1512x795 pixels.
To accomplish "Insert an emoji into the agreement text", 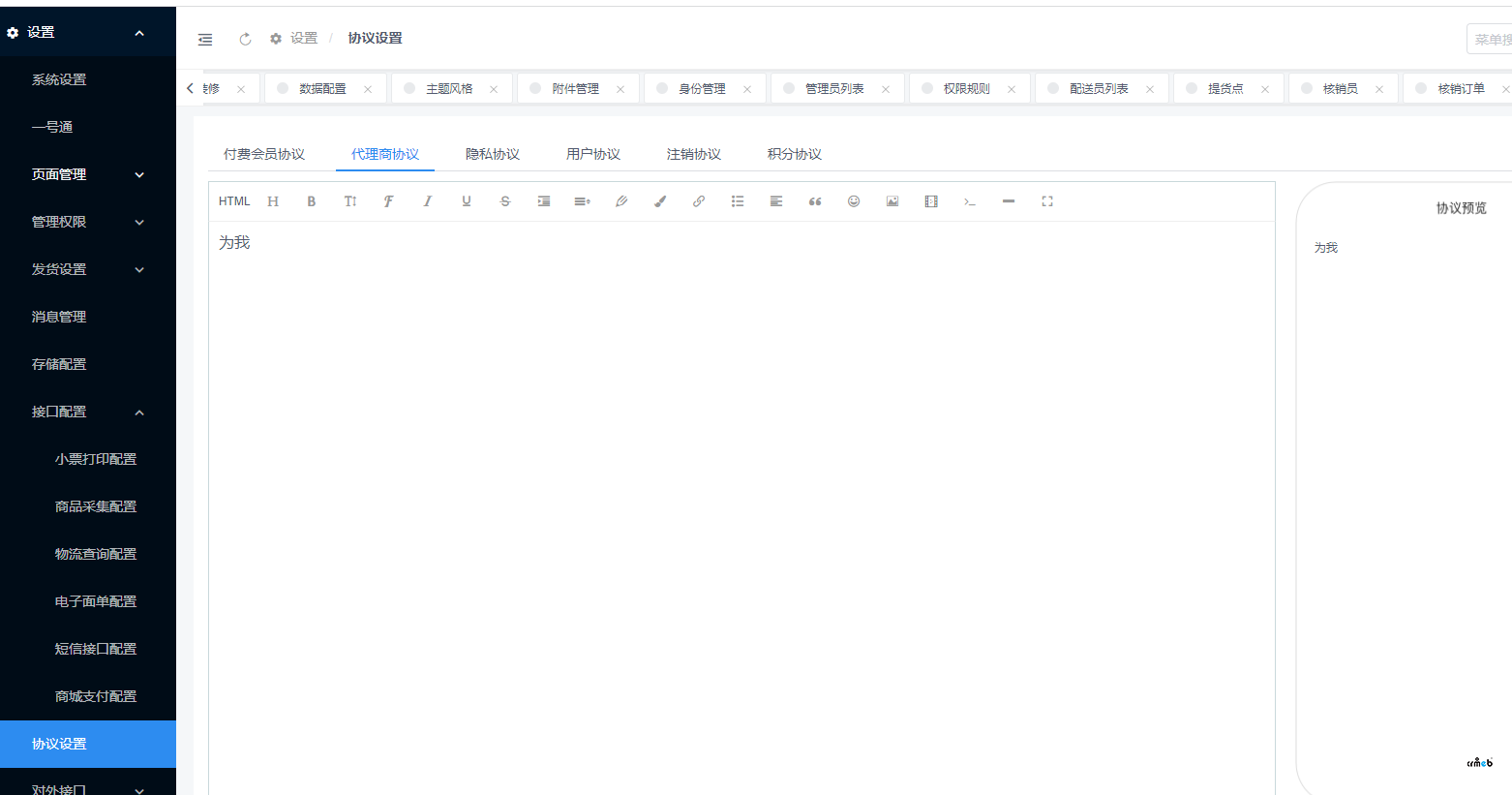I will 853,200.
